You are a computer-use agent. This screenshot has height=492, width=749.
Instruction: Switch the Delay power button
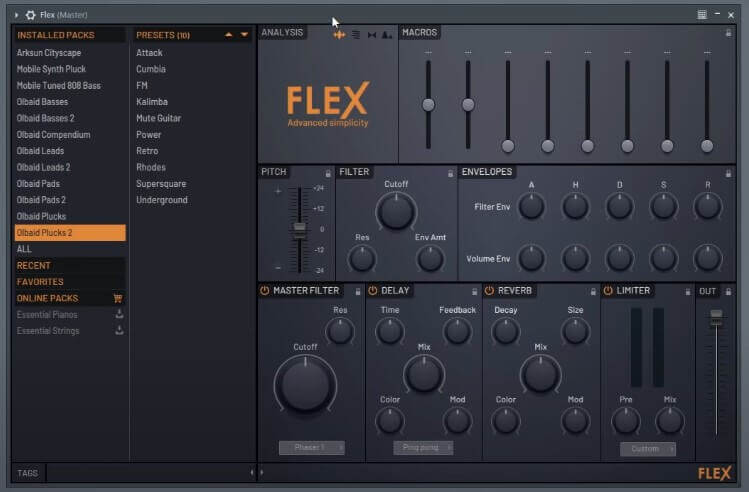pos(373,290)
